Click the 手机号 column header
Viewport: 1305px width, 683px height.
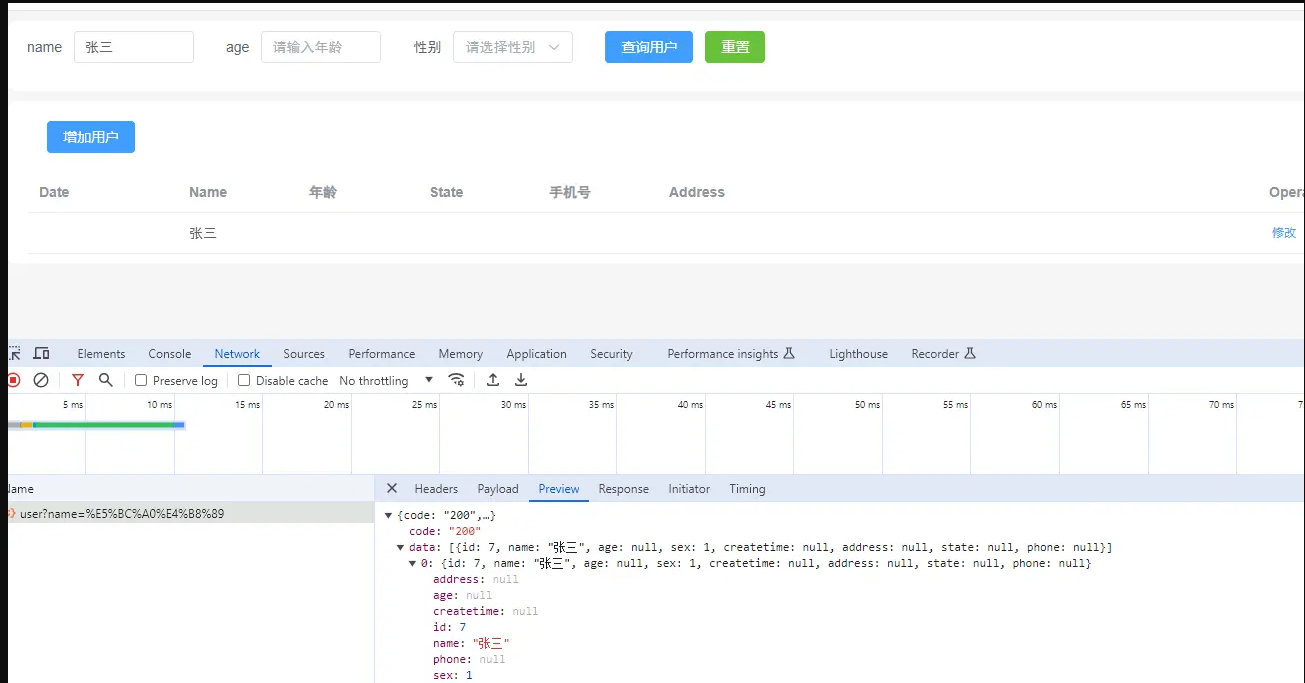[x=570, y=192]
